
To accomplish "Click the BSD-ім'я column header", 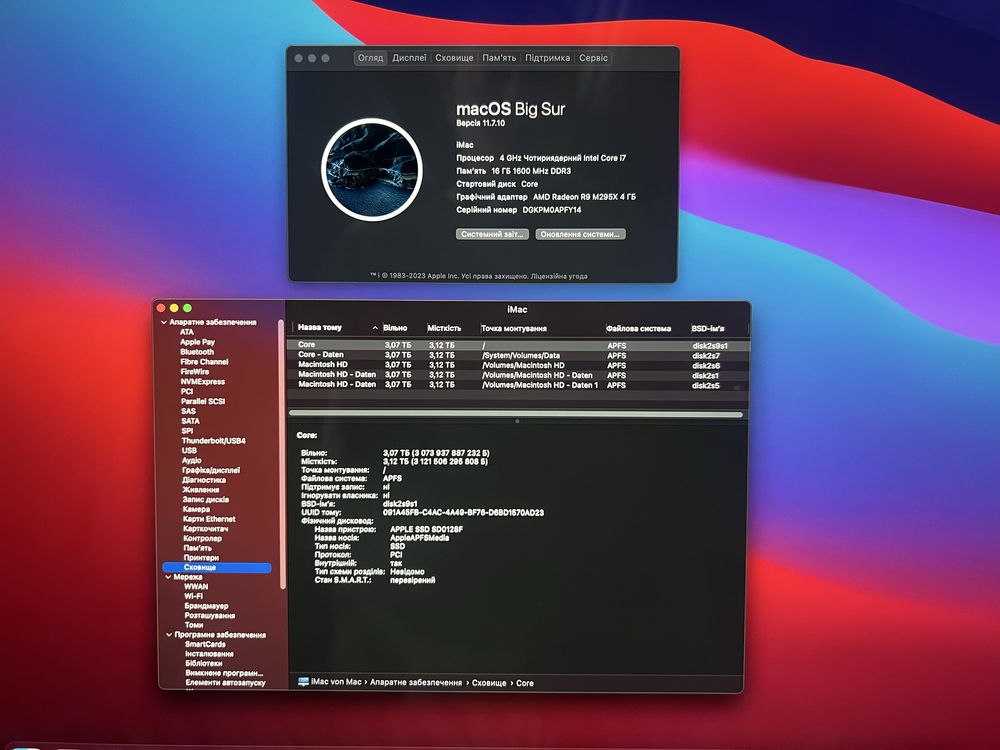I will click(708, 328).
